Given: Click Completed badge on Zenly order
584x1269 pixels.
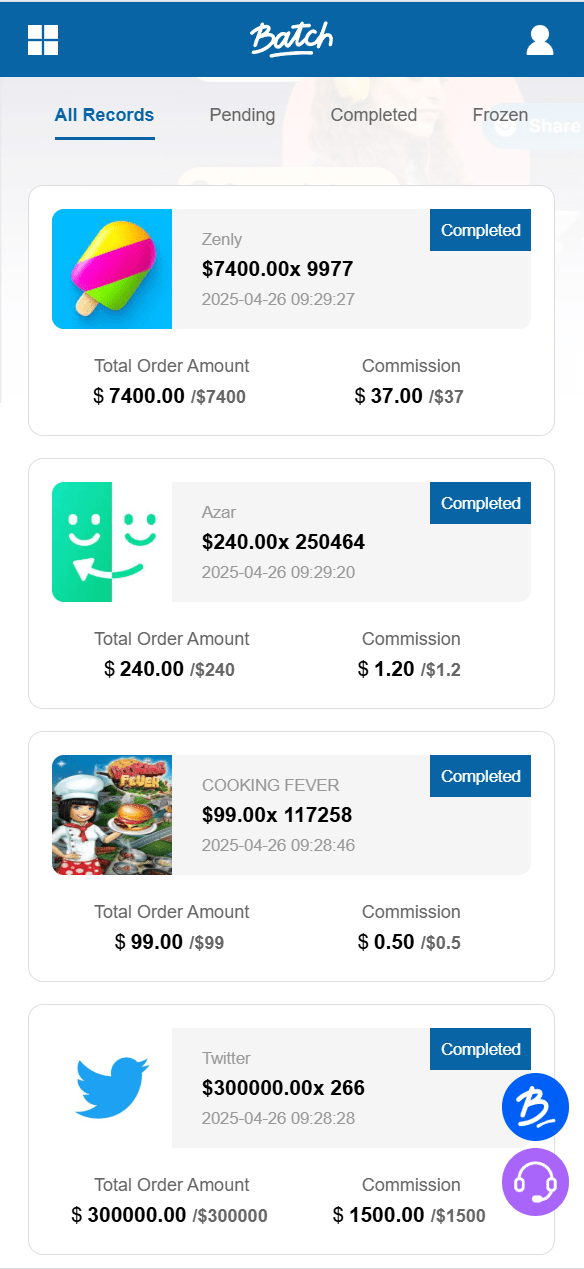Looking at the screenshot, I should click(x=481, y=230).
